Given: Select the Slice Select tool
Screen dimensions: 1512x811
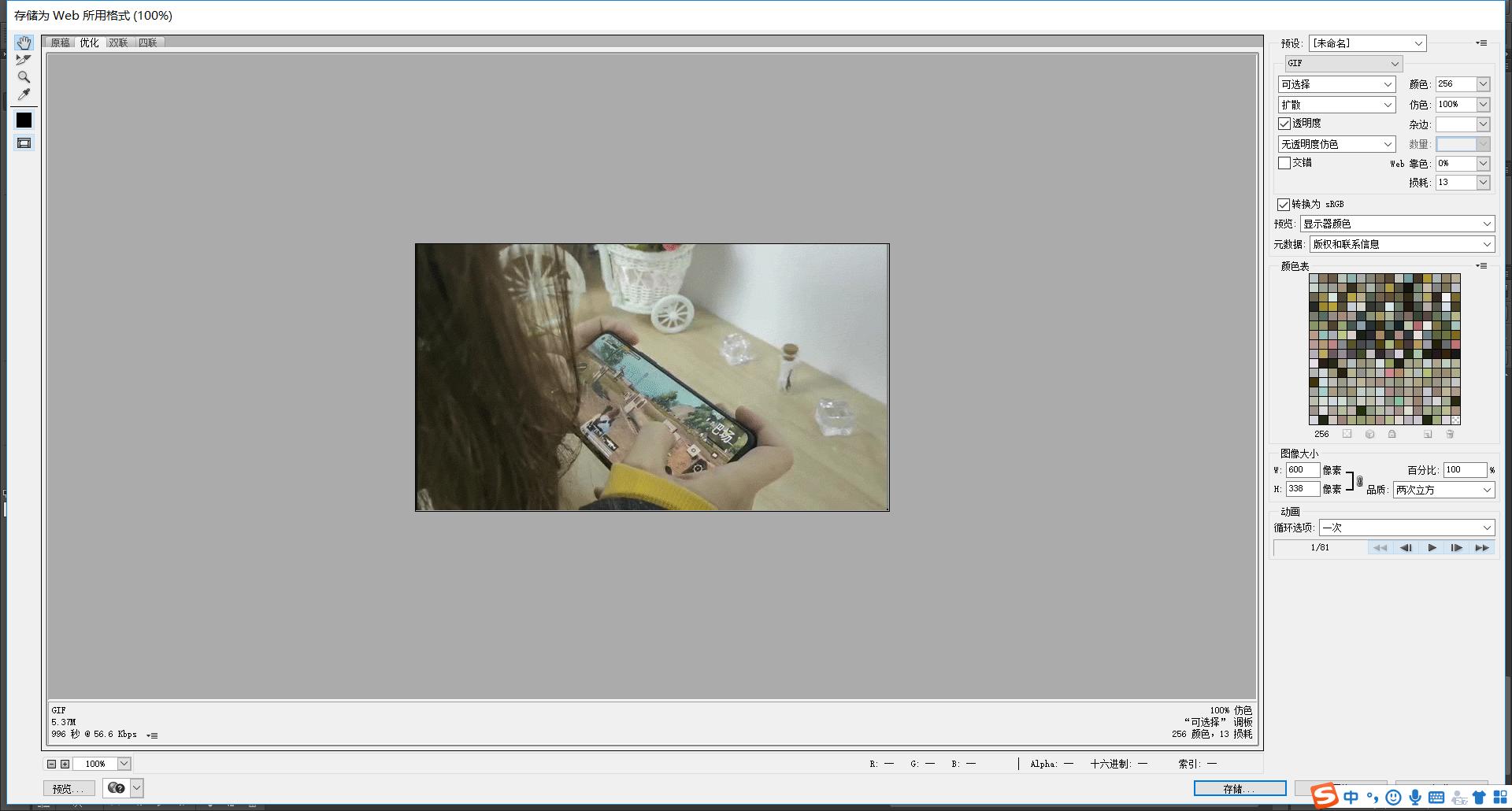Looking at the screenshot, I should pyautogui.click(x=24, y=60).
